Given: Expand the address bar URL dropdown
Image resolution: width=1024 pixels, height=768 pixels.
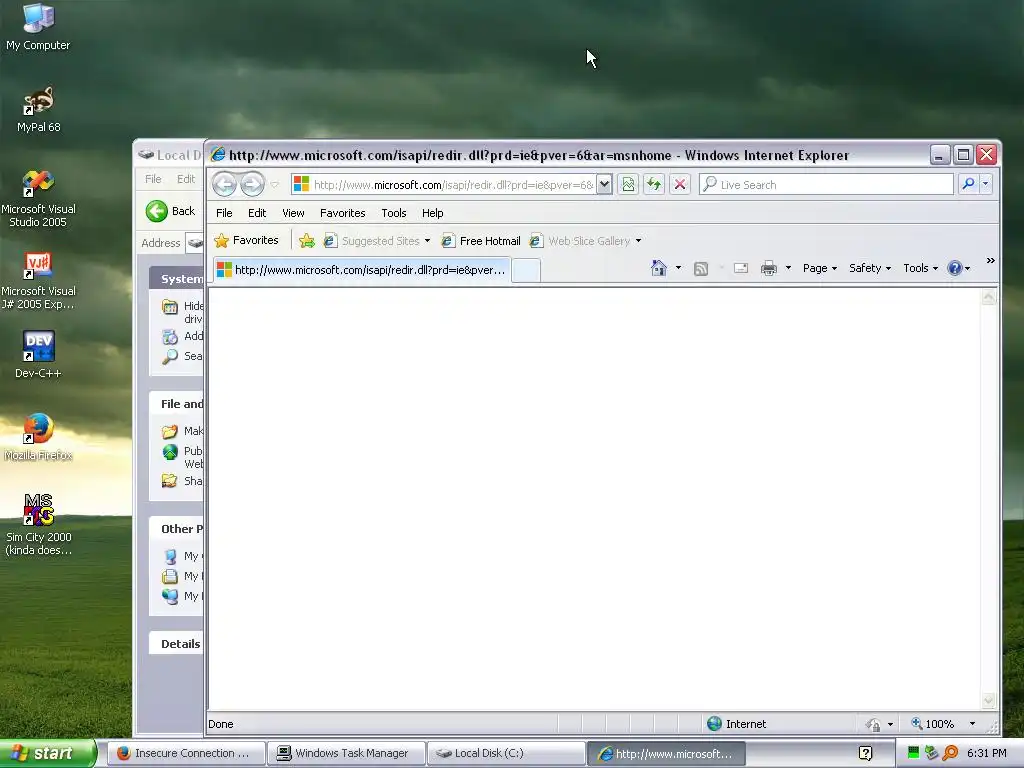Looking at the screenshot, I should click(x=605, y=185).
